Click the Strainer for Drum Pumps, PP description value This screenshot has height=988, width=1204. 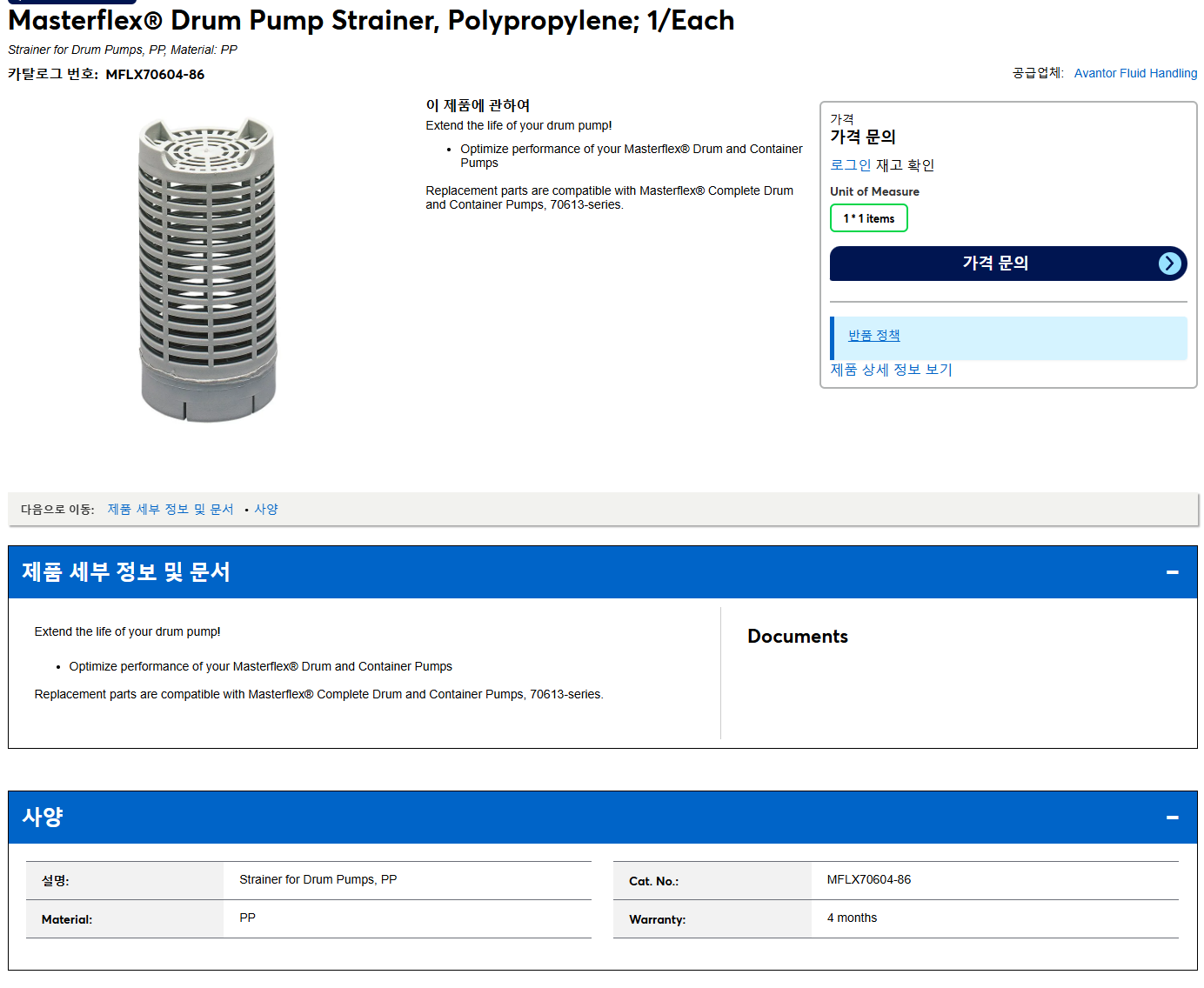click(318, 880)
